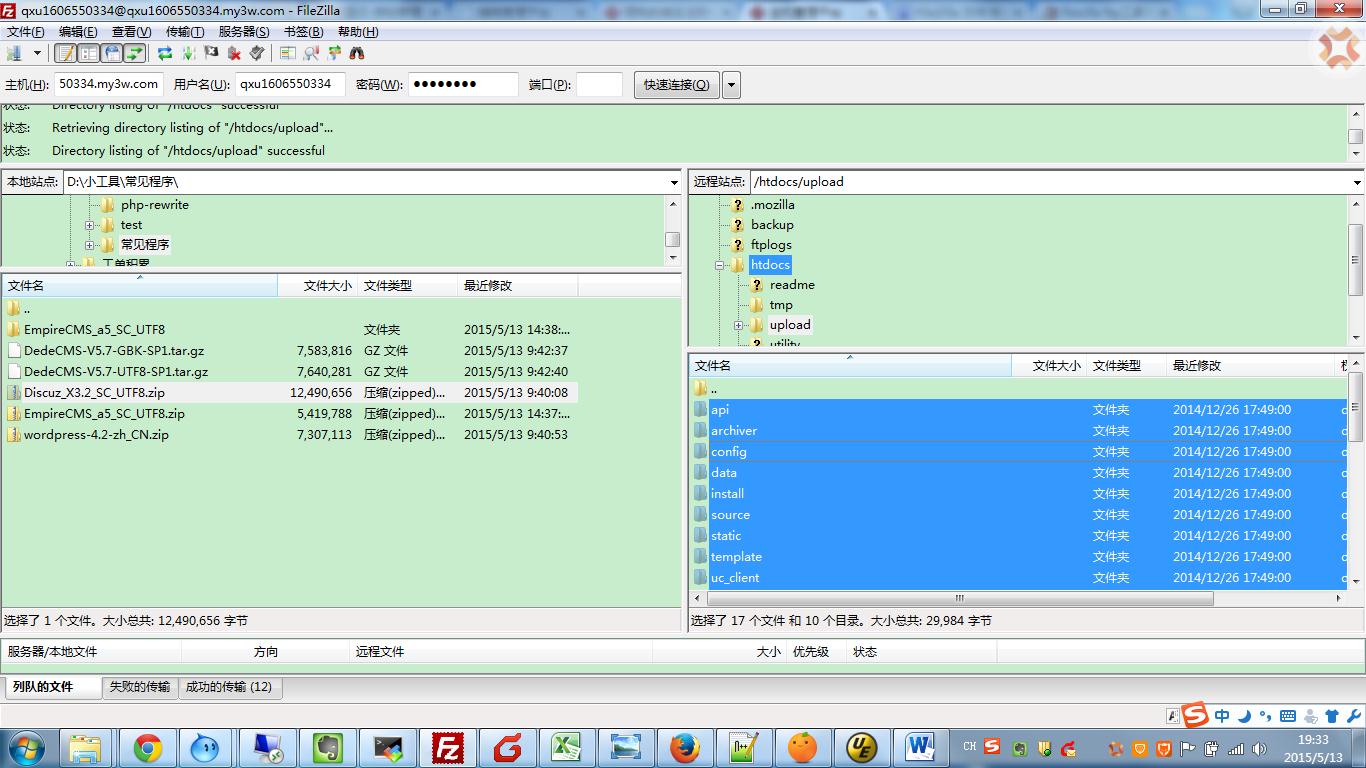Click the 快速连接(Q) button

[x=676, y=85]
